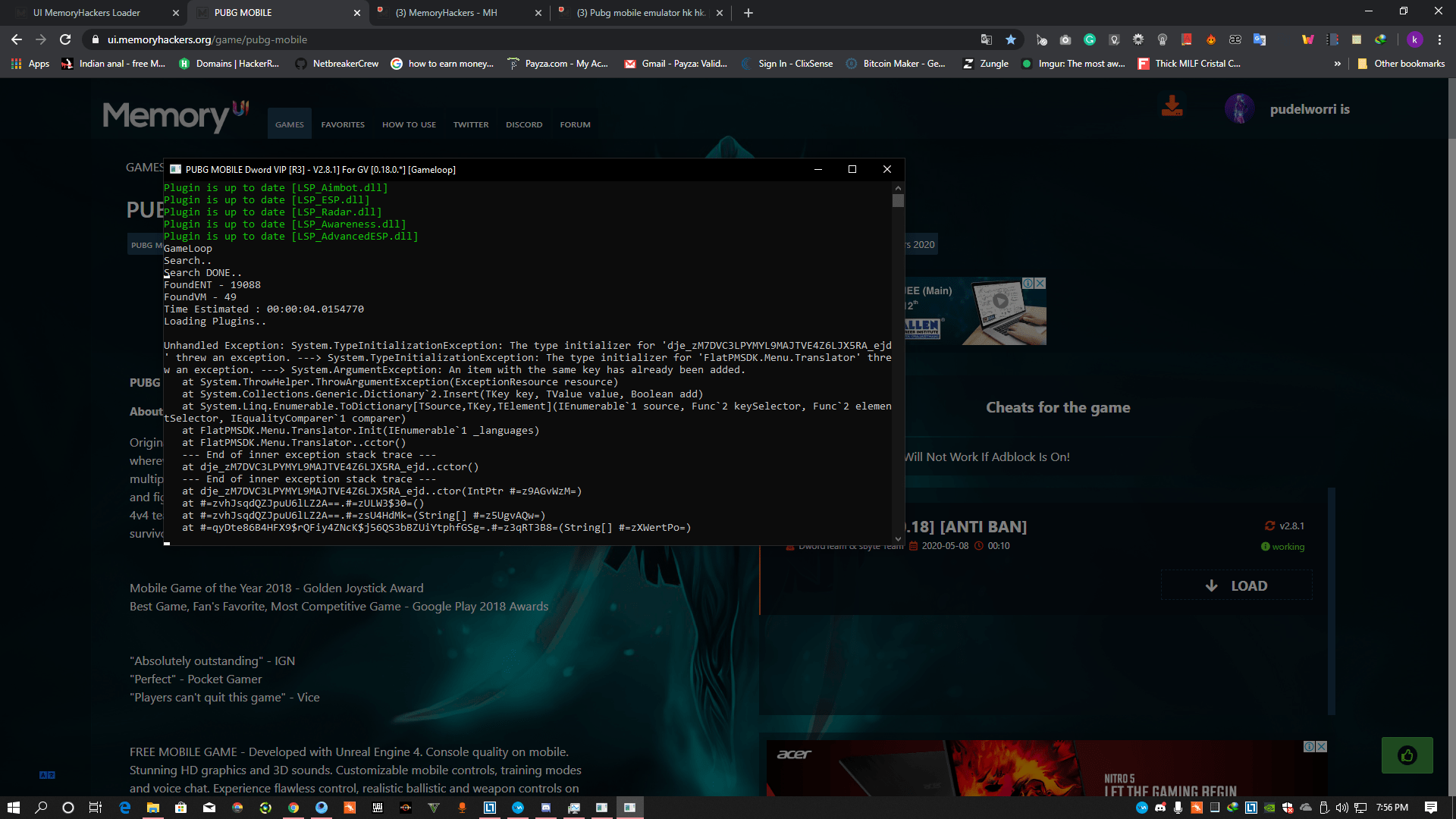Click the Memory UI site logo
This screenshot has width=1456, height=819.
point(176,116)
